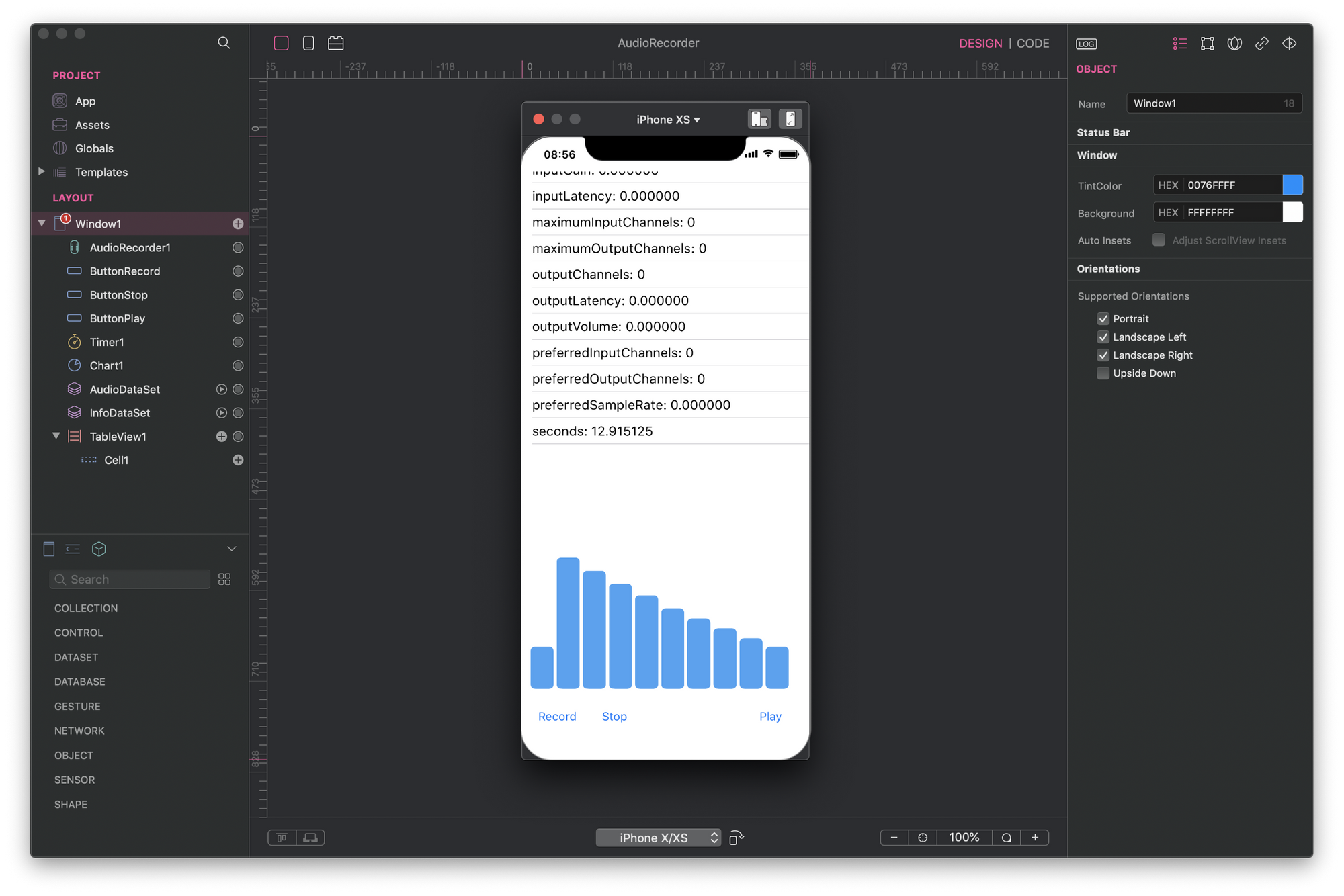The width and height of the screenshot is (1344, 896).
Task: Open the iPhone X/XS size selector
Action: (658, 838)
